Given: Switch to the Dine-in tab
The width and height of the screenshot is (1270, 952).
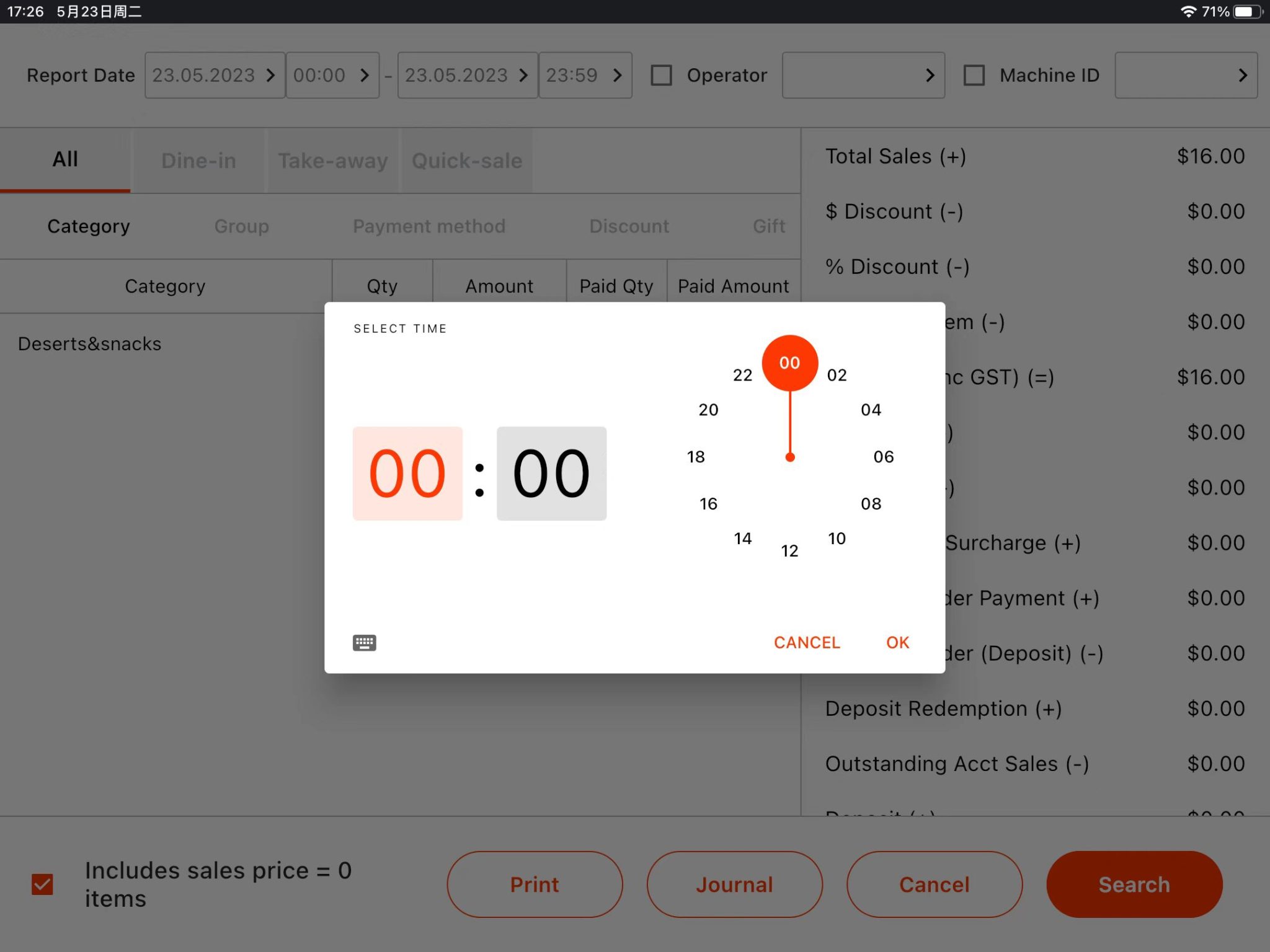Looking at the screenshot, I should click(x=198, y=161).
